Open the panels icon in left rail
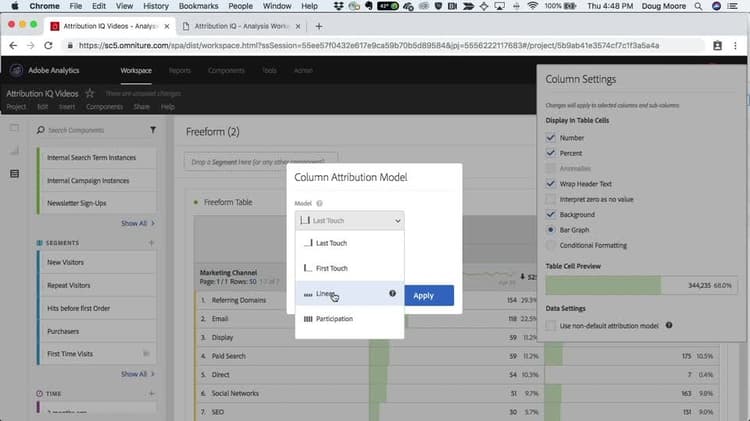This screenshot has height=421, width=750. (14, 128)
